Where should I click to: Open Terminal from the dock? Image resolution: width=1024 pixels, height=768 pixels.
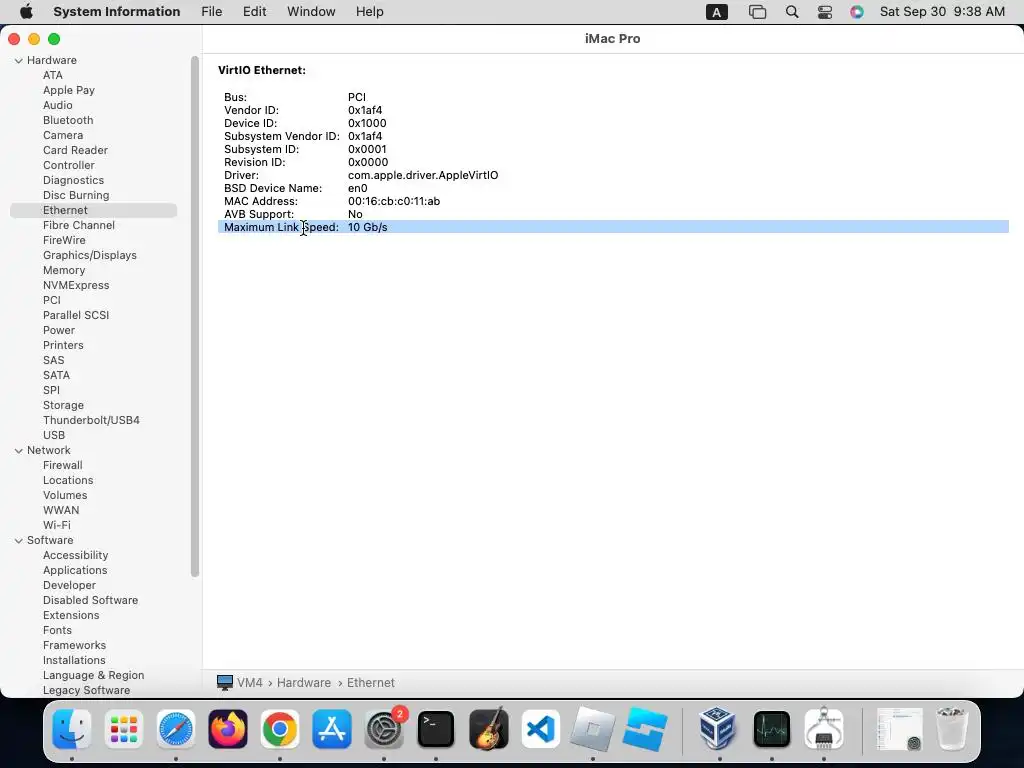pos(436,729)
